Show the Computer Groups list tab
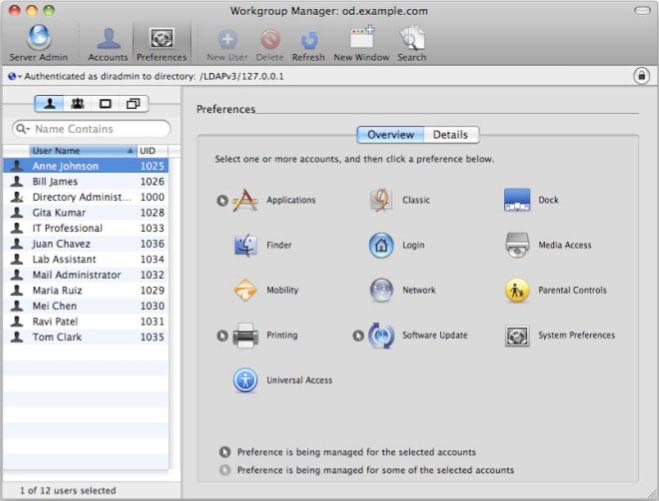The width and height of the screenshot is (659, 501). pyautogui.click(x=134, y=103)
